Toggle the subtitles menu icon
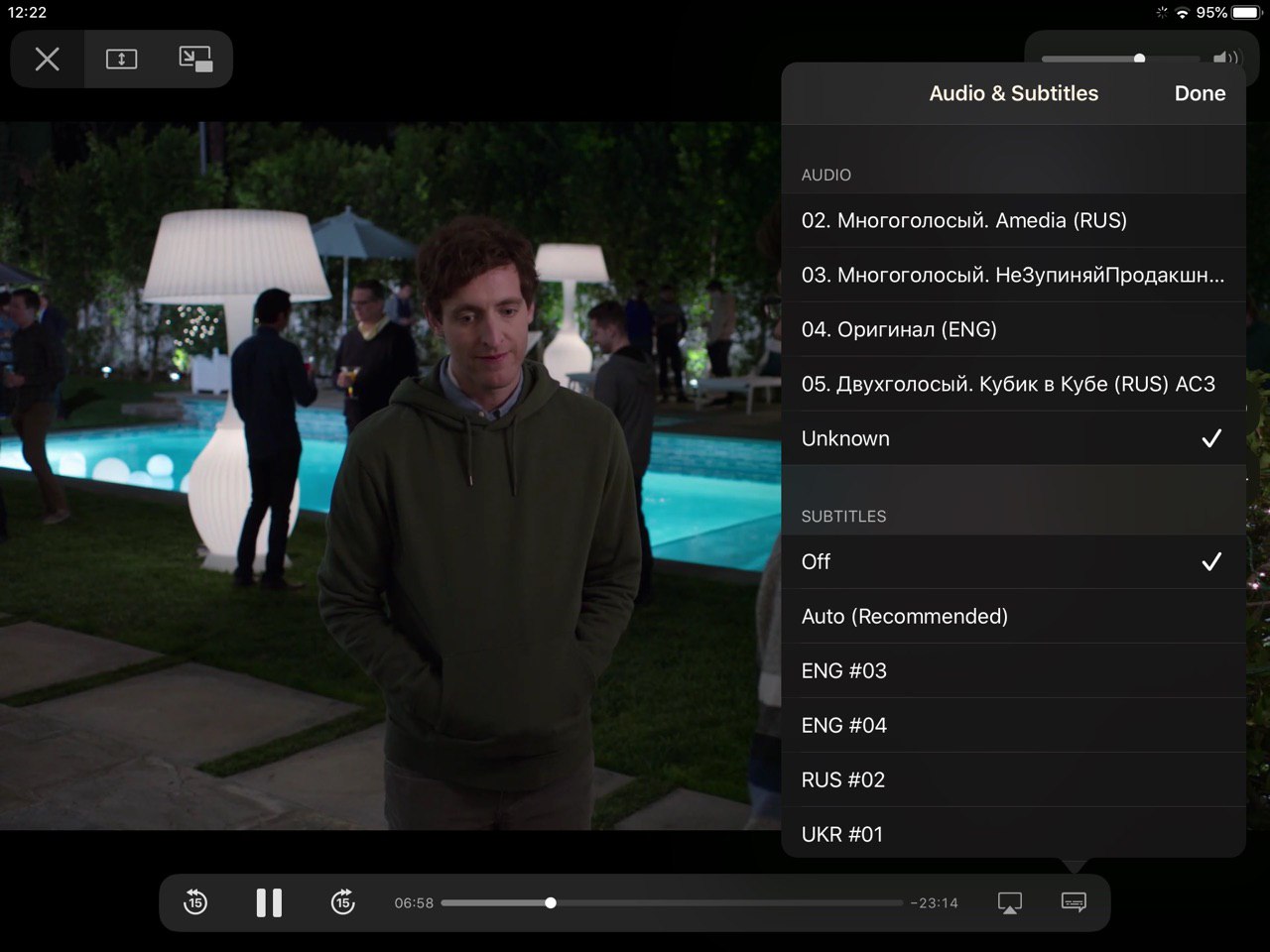Screen dimensions: 1270x952 coord(1074,902)
